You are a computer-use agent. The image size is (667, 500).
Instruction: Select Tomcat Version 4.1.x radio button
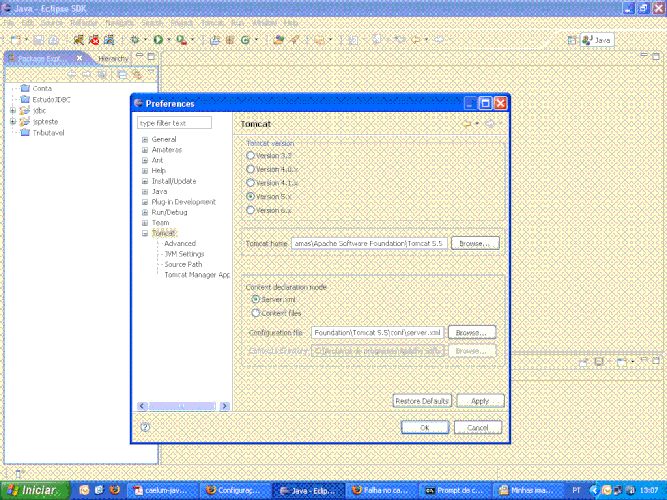(x=251, y=183)
